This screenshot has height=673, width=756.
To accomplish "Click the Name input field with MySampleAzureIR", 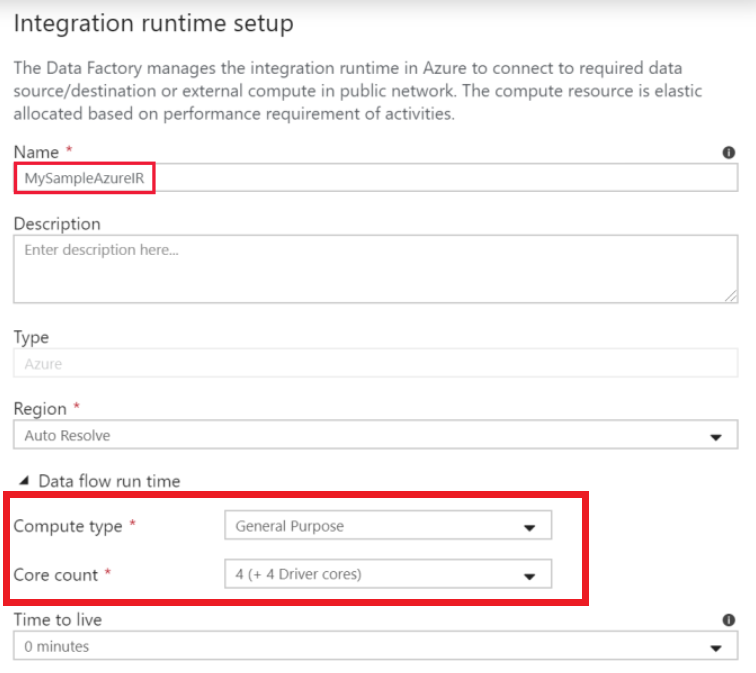I will (x=376, y=178).
